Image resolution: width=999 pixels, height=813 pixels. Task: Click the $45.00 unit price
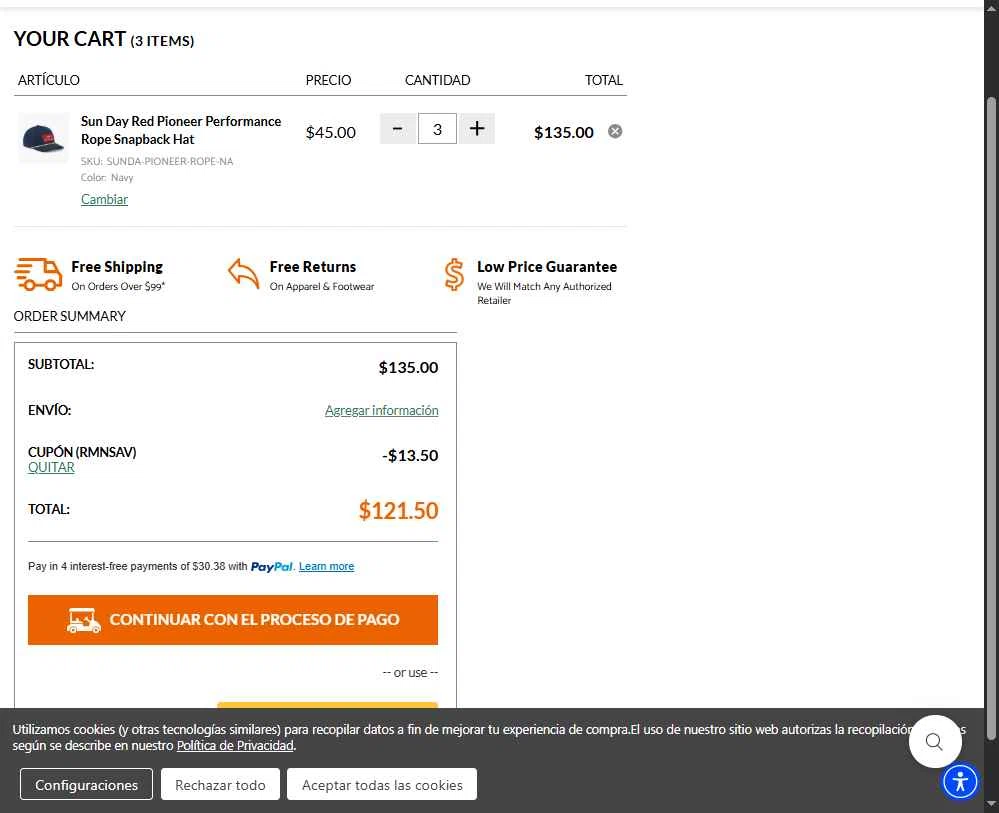330,132
